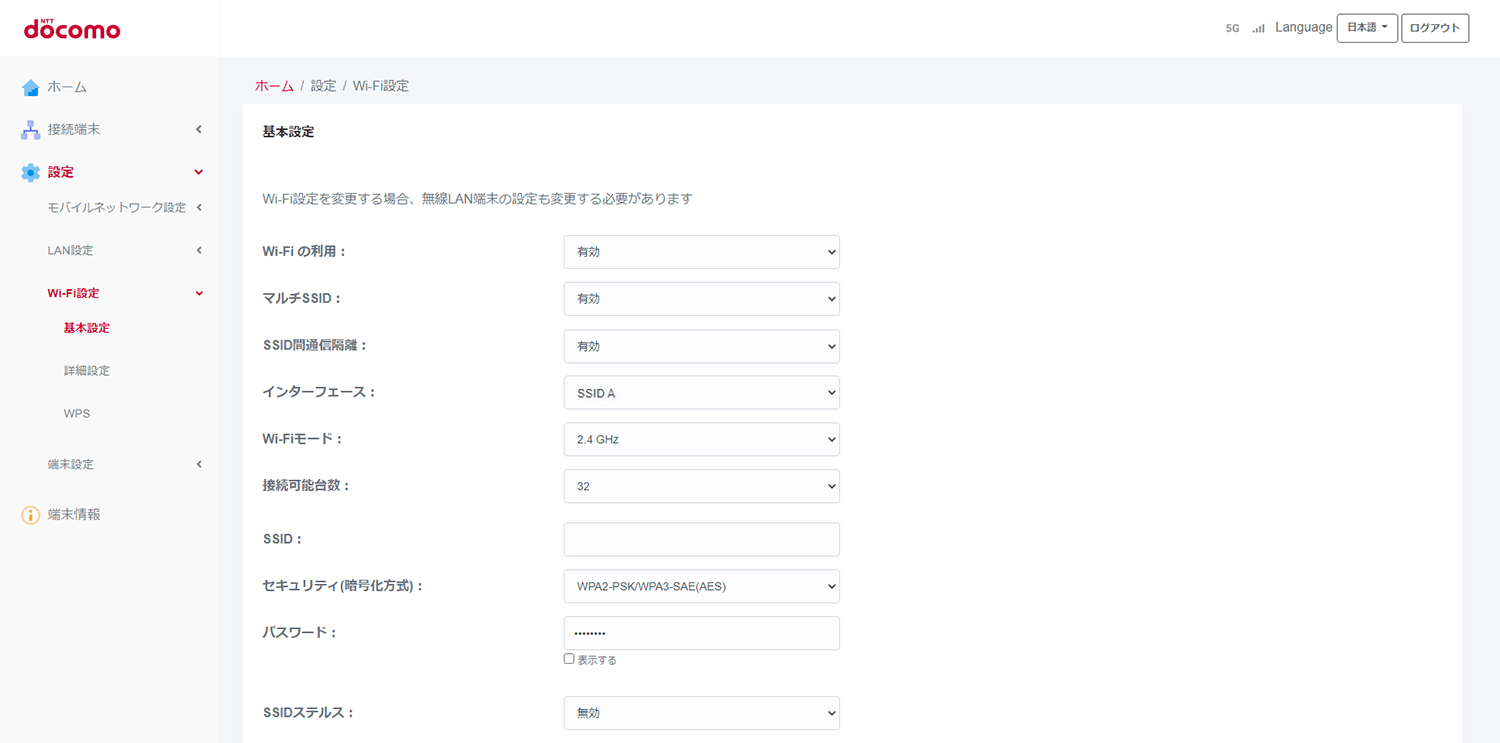Click the settings gear icon

tap(31, 172)
